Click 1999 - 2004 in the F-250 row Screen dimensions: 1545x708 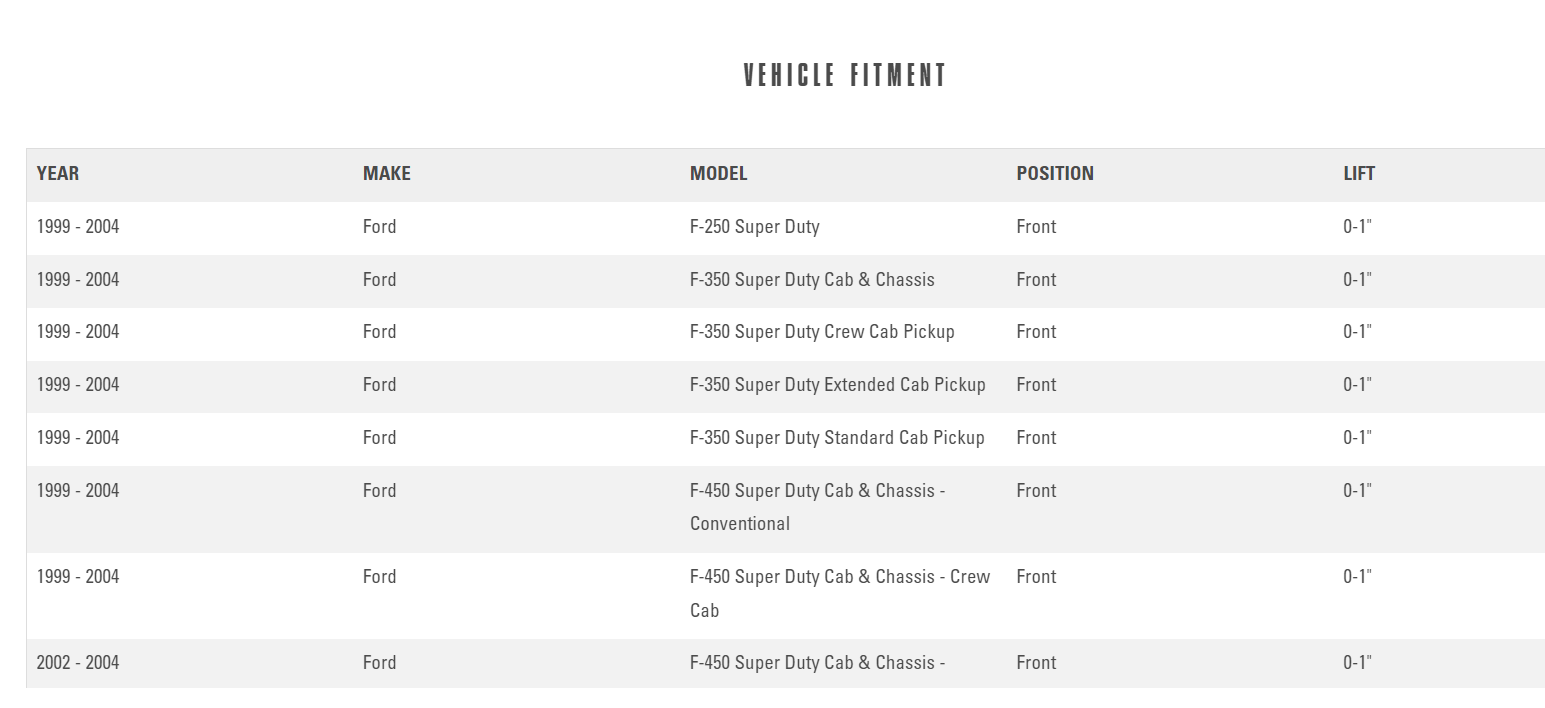point(77,226)
